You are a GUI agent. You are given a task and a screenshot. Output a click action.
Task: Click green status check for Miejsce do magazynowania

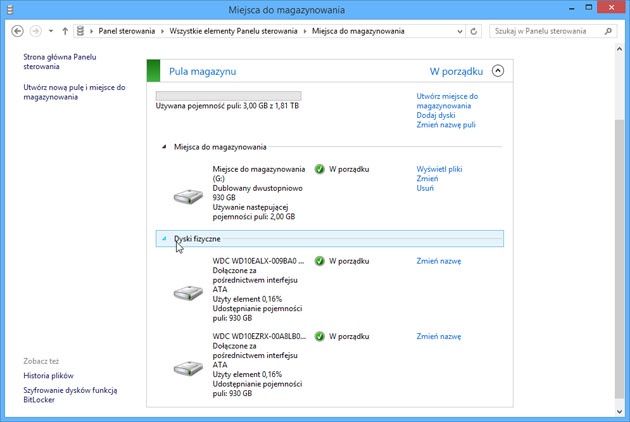point(320,169)
